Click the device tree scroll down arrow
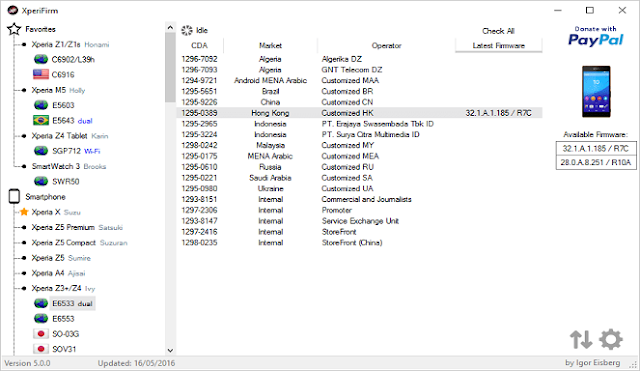This screenshot has width=640, height=371. 170,350
